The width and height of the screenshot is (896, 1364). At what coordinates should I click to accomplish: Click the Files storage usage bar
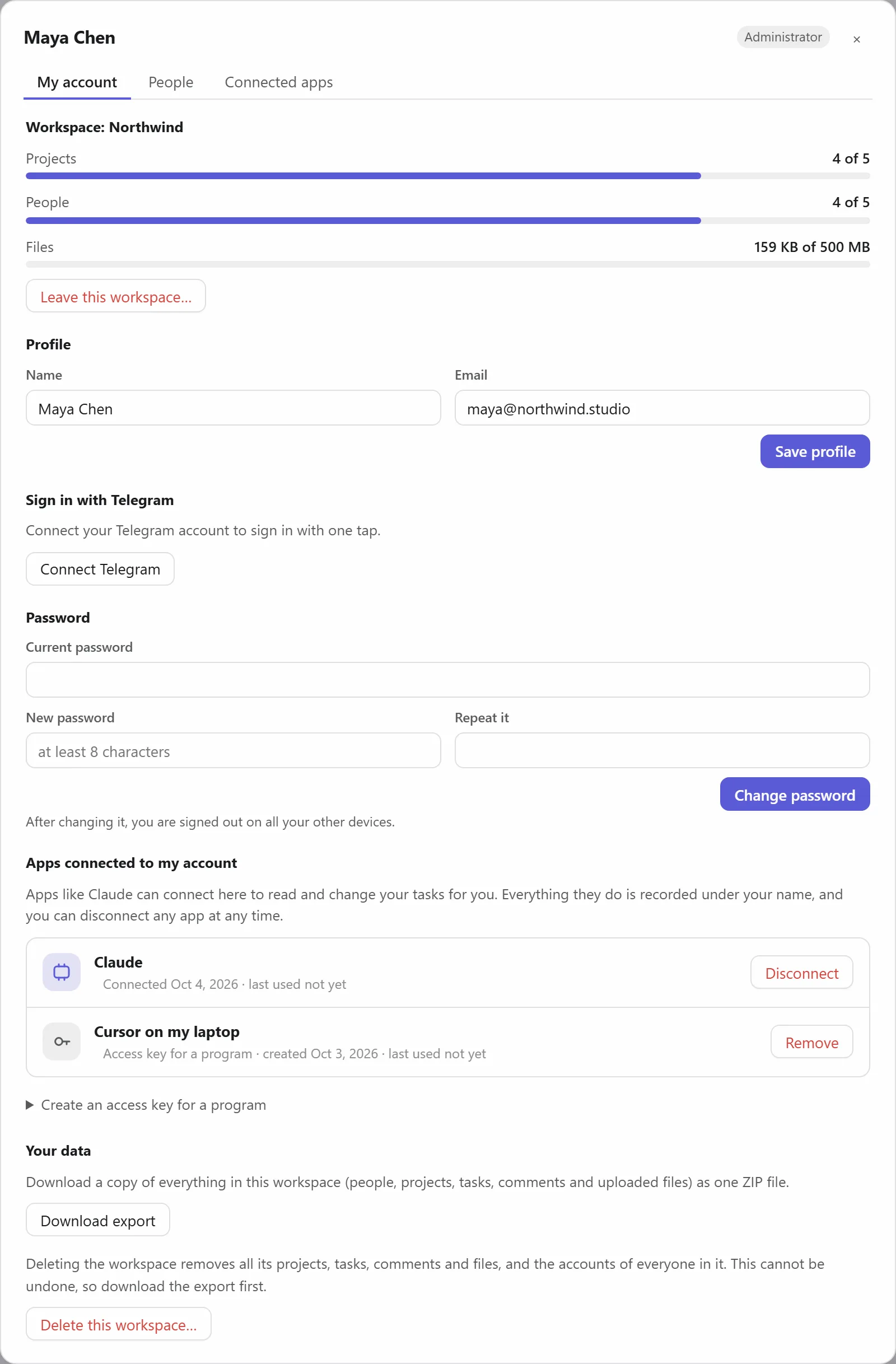[447, 264]
